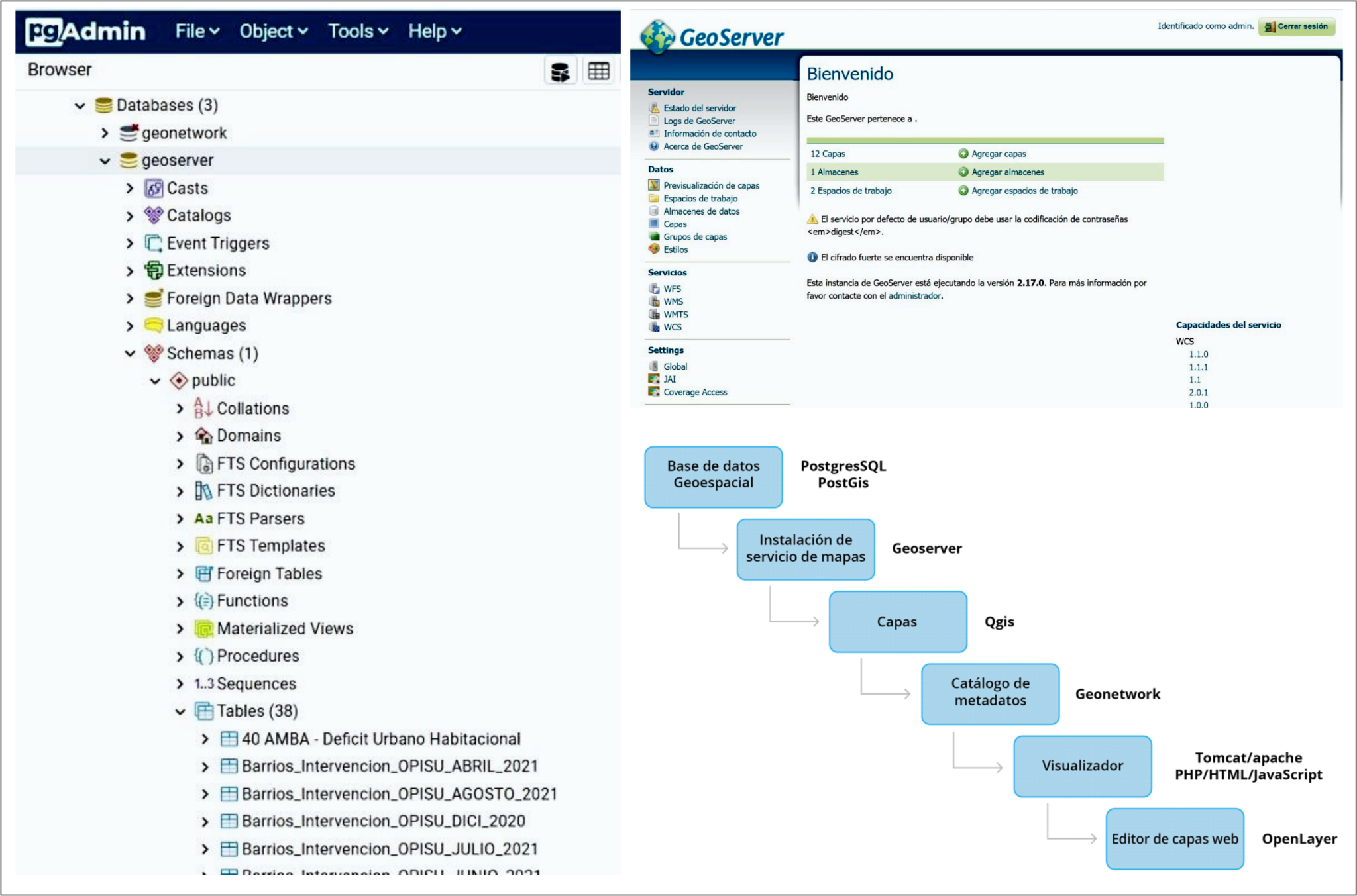This screenshot has width=1357, height=896.
Task: Click the Tables icon in tree
Action: pos(203,711)
